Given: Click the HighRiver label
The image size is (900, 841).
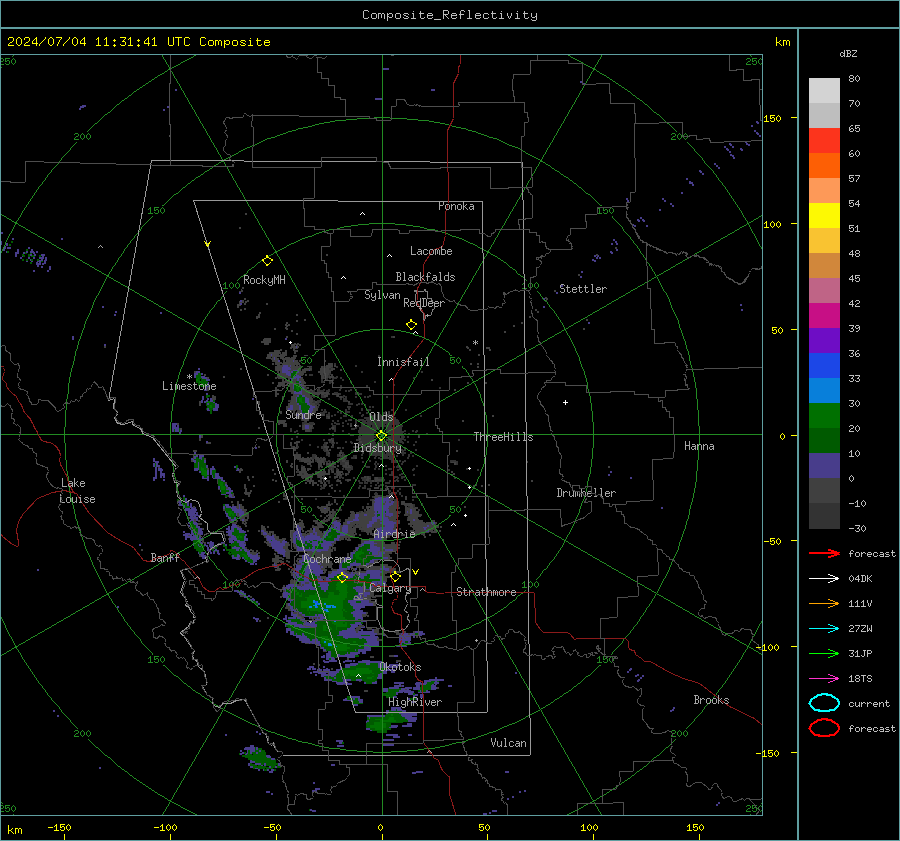Looking at the screenshot, I should [415, 702].
